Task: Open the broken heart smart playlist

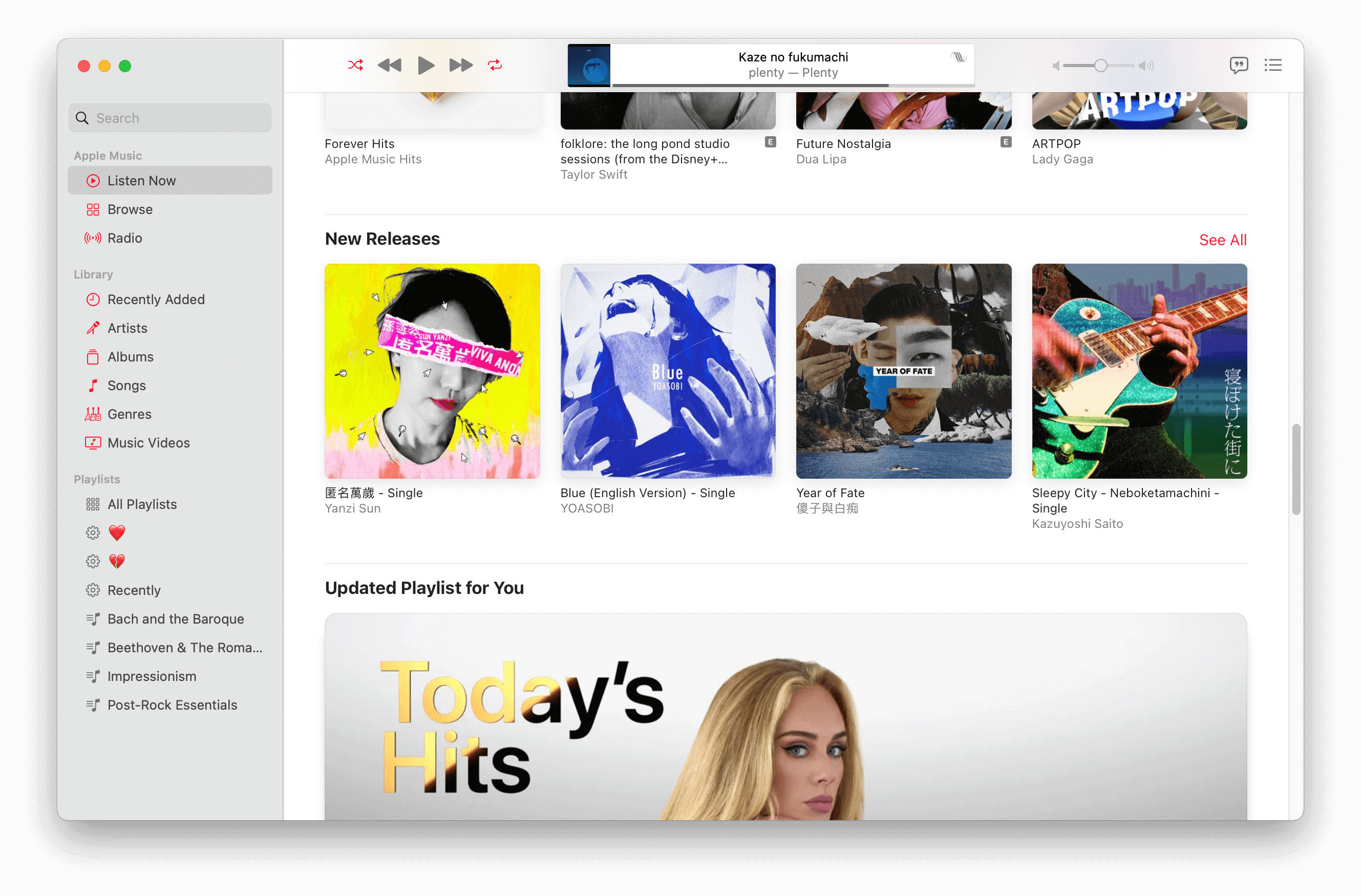Action: tap(117, 562)
